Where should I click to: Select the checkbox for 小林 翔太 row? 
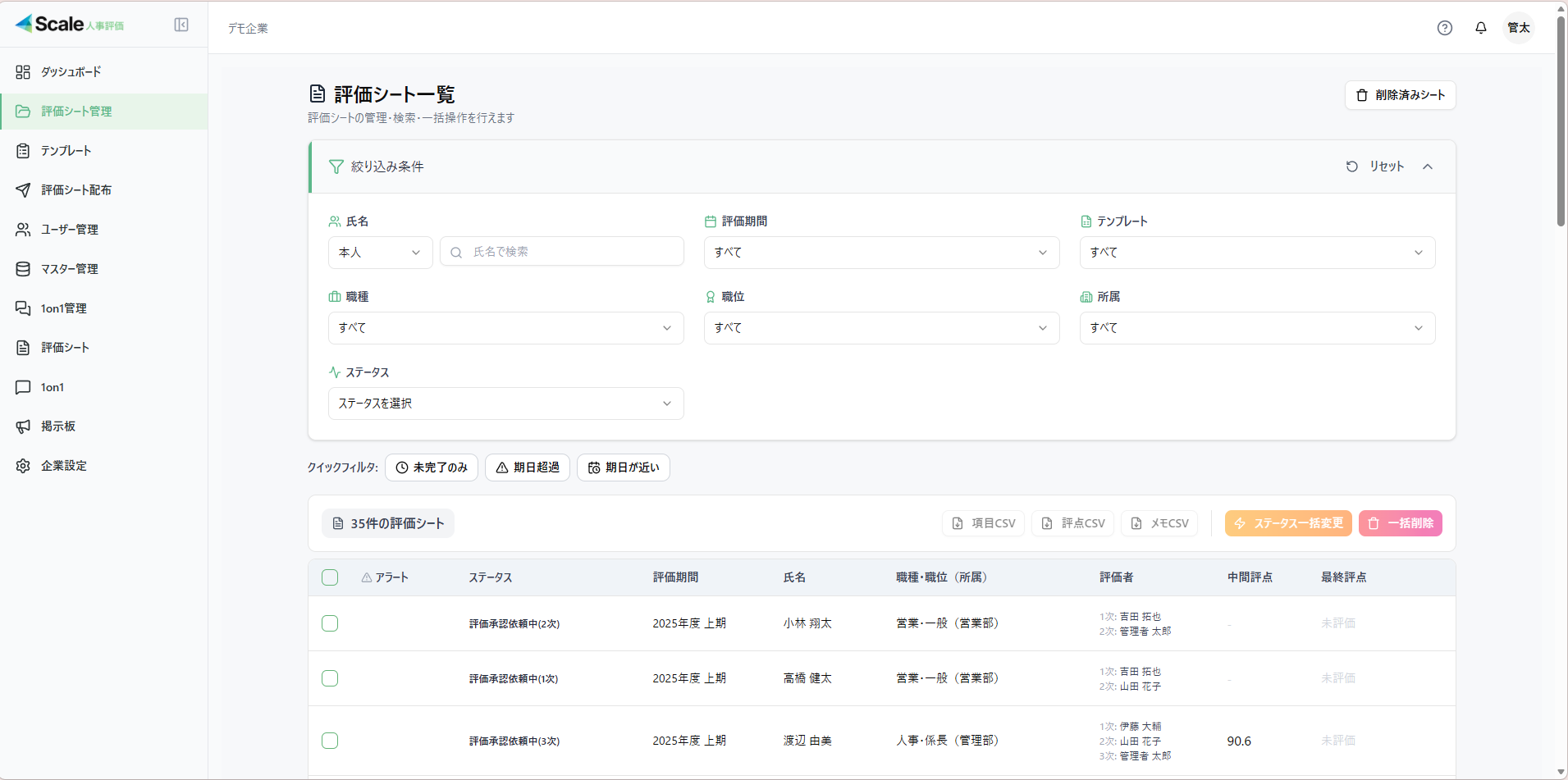330,623
